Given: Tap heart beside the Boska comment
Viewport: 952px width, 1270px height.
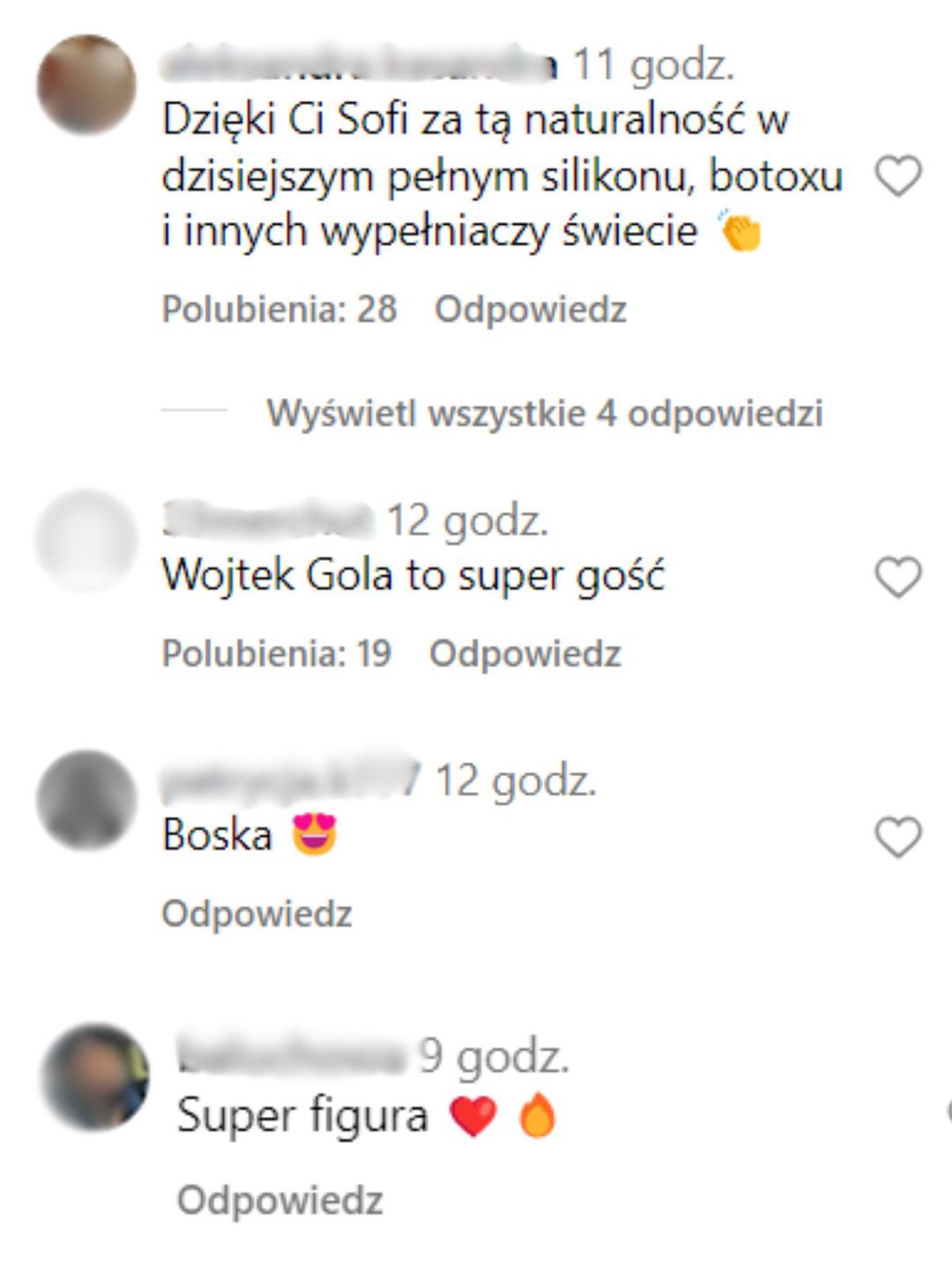Looking at the screenshot, I should point(897,836).
